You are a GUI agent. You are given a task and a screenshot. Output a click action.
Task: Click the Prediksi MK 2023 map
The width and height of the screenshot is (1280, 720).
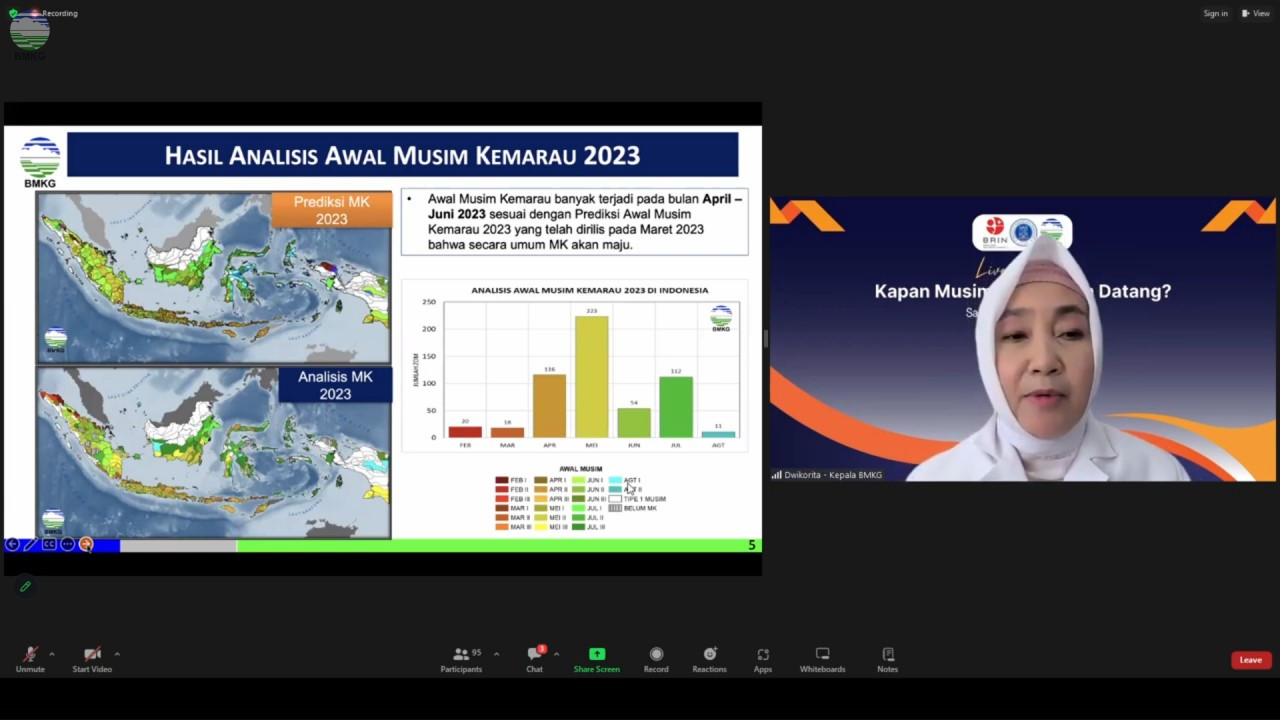click(214, 278)
